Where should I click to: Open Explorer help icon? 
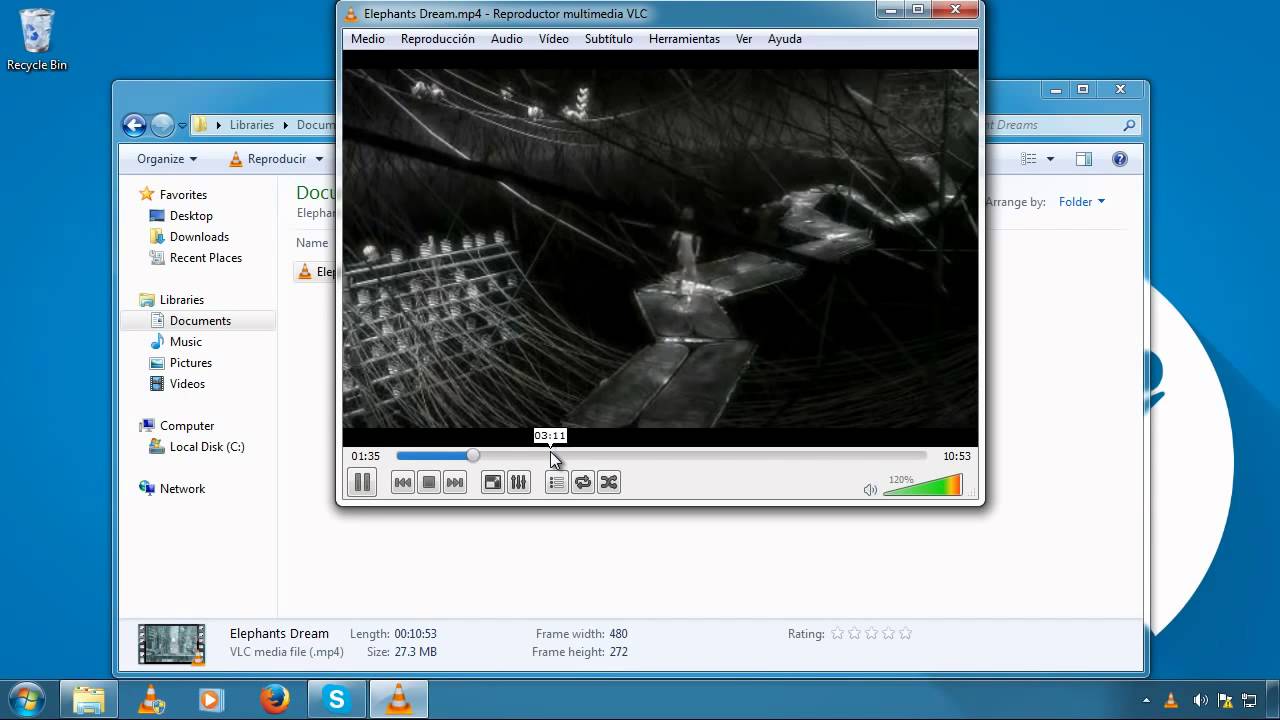click(x=1120, y=159)
